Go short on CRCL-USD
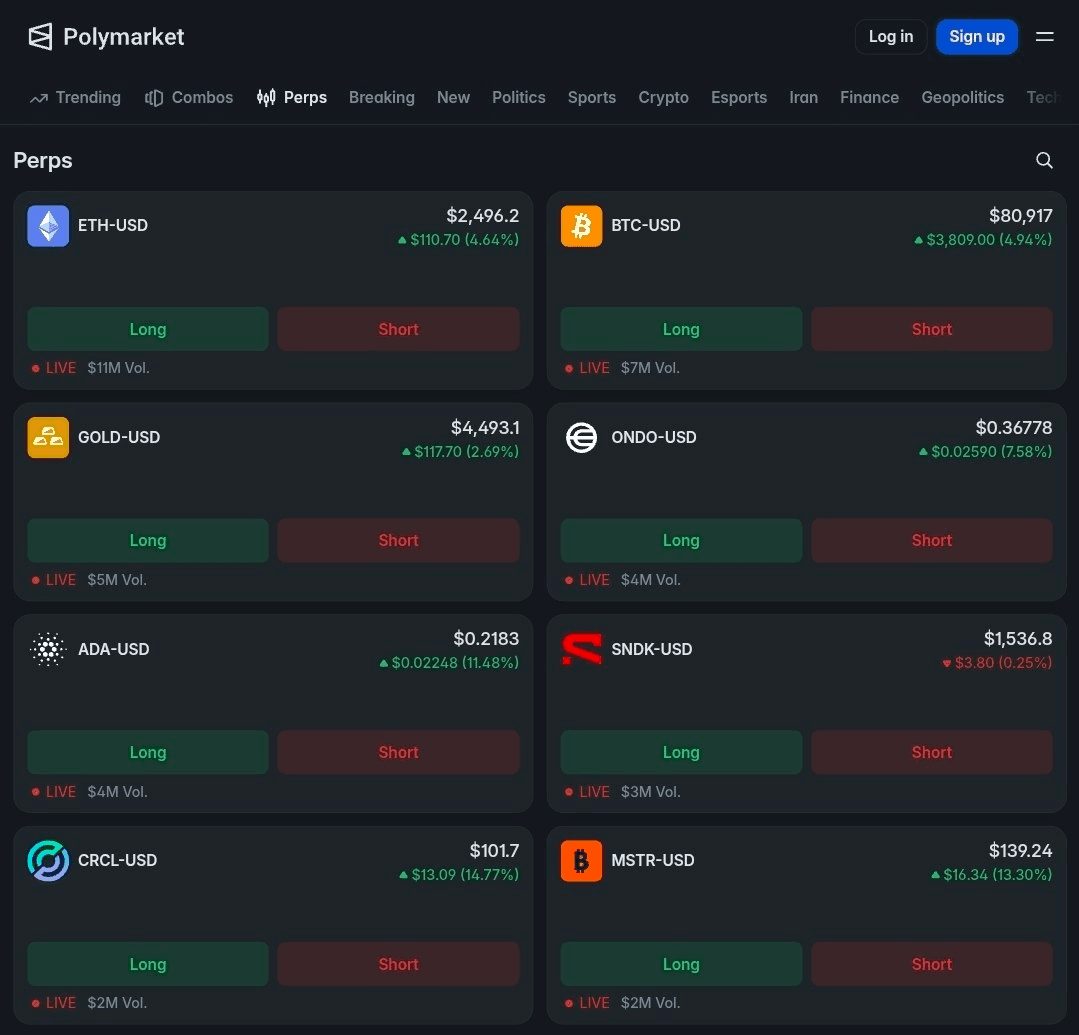 [x=398, y=964]
